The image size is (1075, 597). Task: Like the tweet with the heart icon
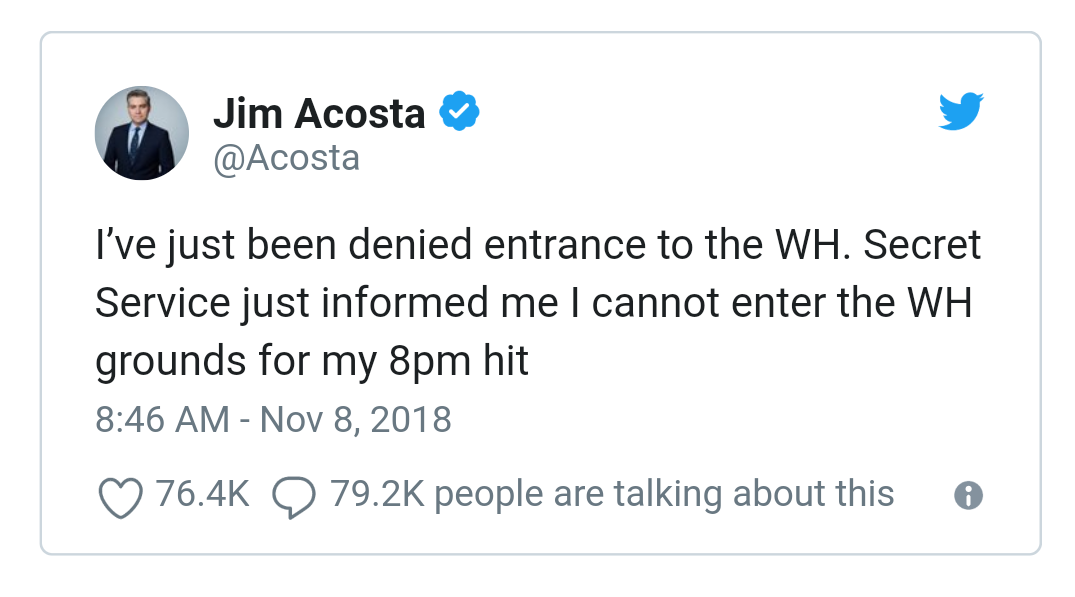(x=119, y=498)
